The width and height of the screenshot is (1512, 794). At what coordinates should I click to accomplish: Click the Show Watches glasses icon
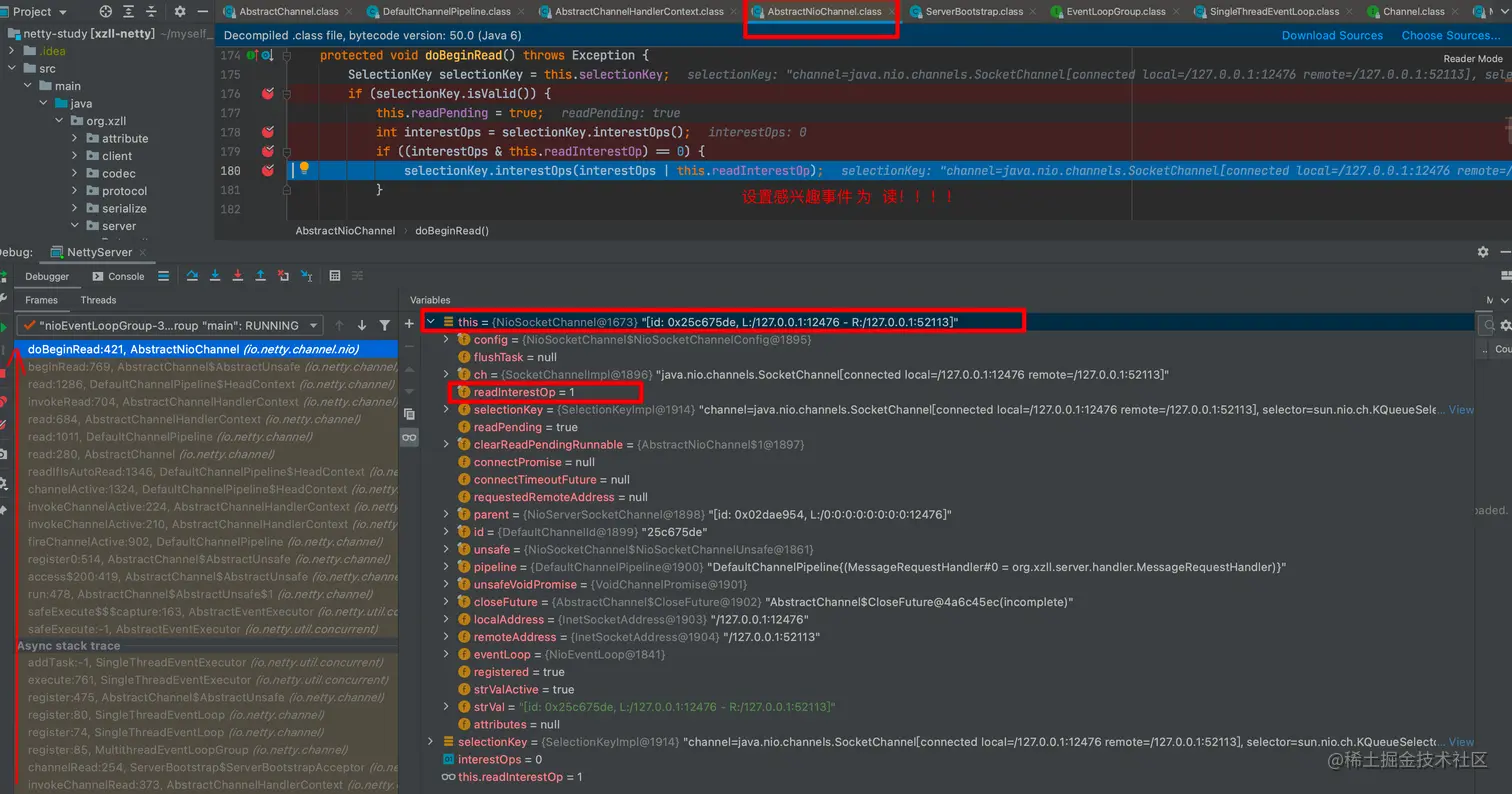(x=409, y=438)
